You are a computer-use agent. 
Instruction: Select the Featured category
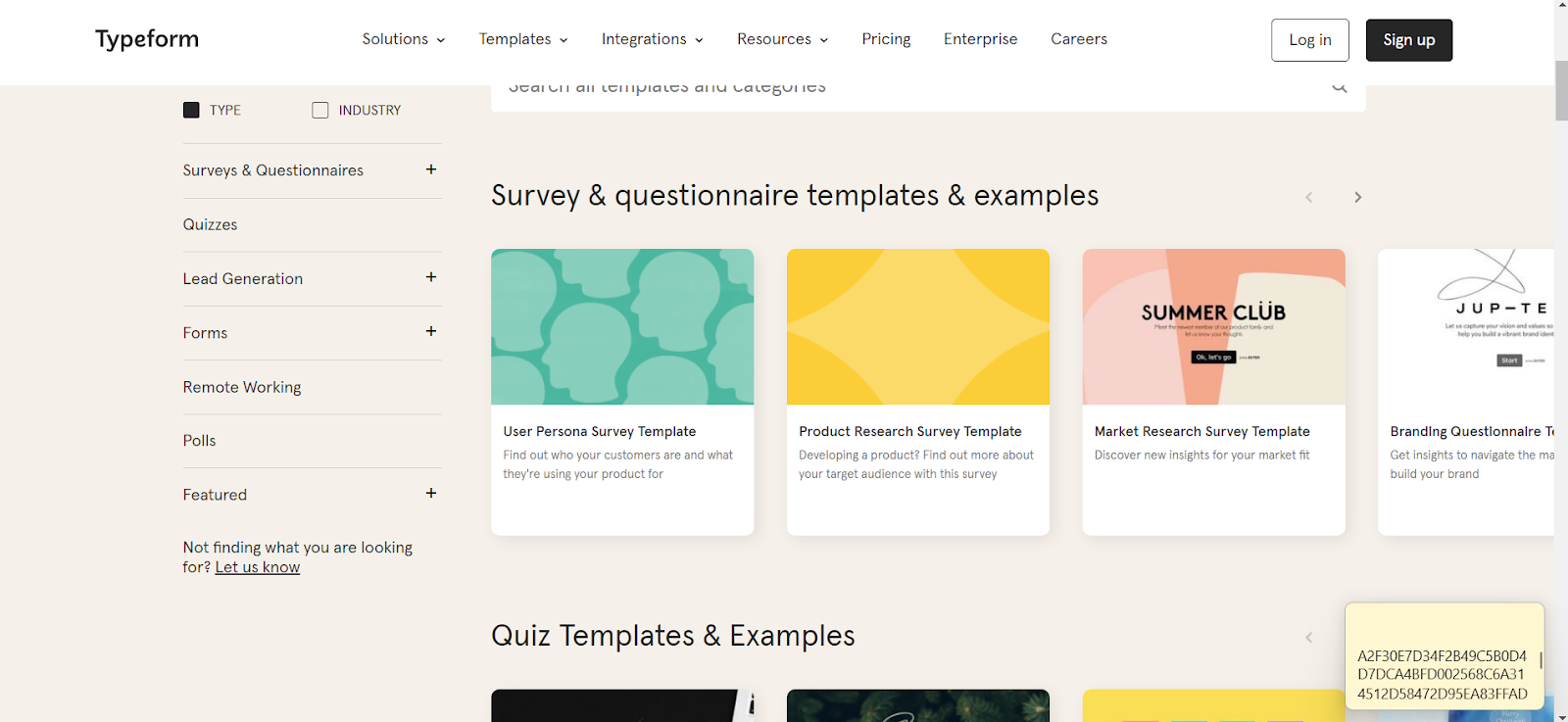[x=215, y=495]
